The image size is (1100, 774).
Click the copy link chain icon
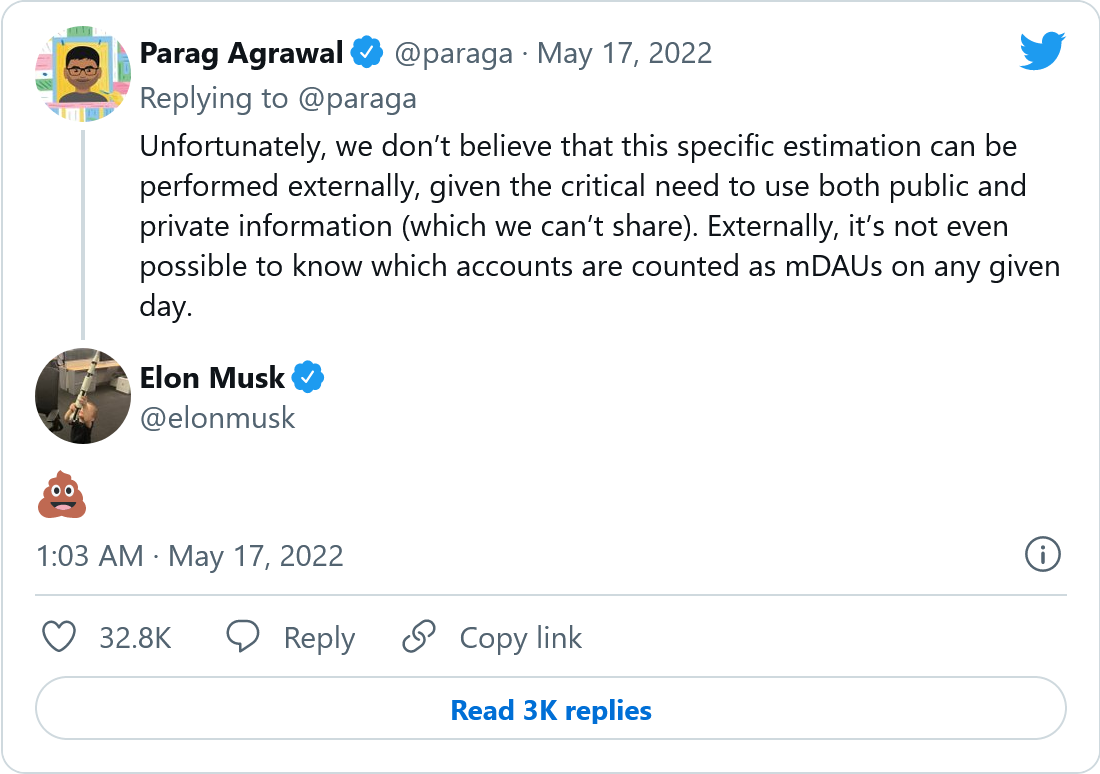[418, 637]
